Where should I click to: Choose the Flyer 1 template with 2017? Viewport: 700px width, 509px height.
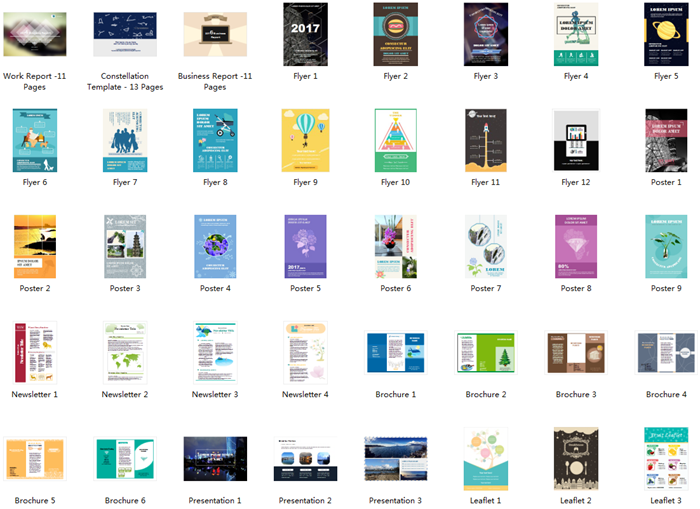305,34
